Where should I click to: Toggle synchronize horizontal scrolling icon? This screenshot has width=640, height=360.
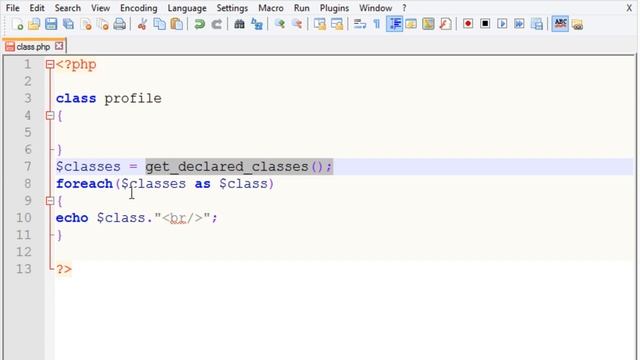[337, 24]
